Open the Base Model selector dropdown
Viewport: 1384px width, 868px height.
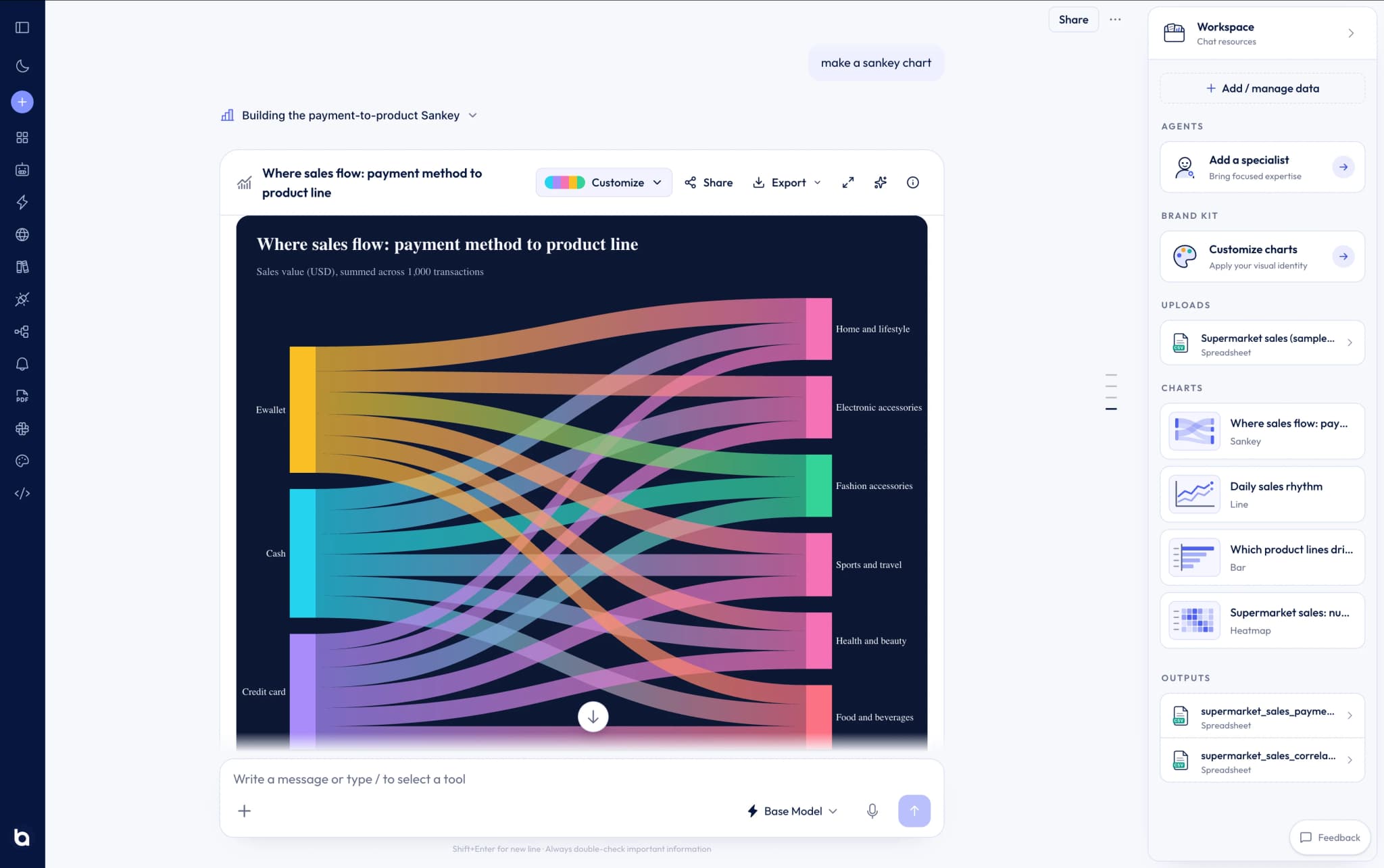point(792,811)
